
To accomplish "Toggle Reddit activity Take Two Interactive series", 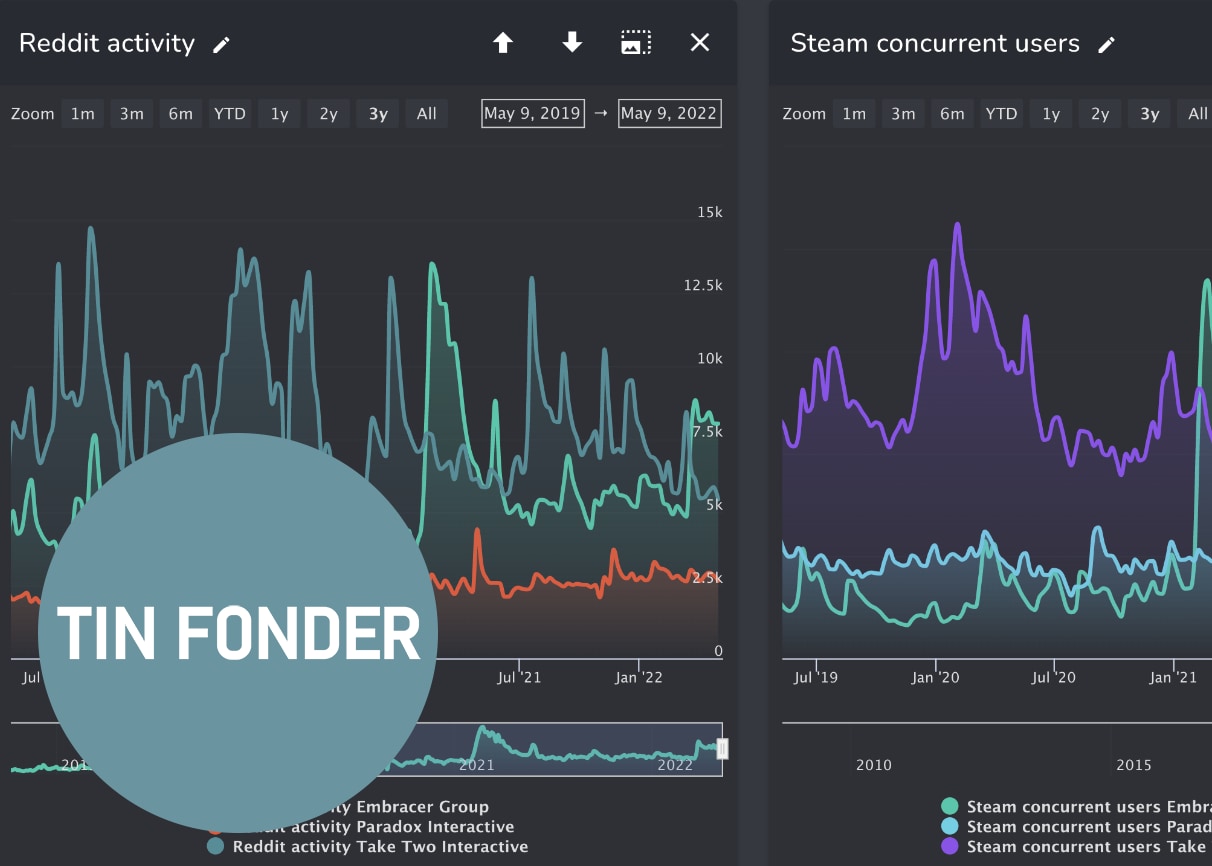I will pos(380,846).
